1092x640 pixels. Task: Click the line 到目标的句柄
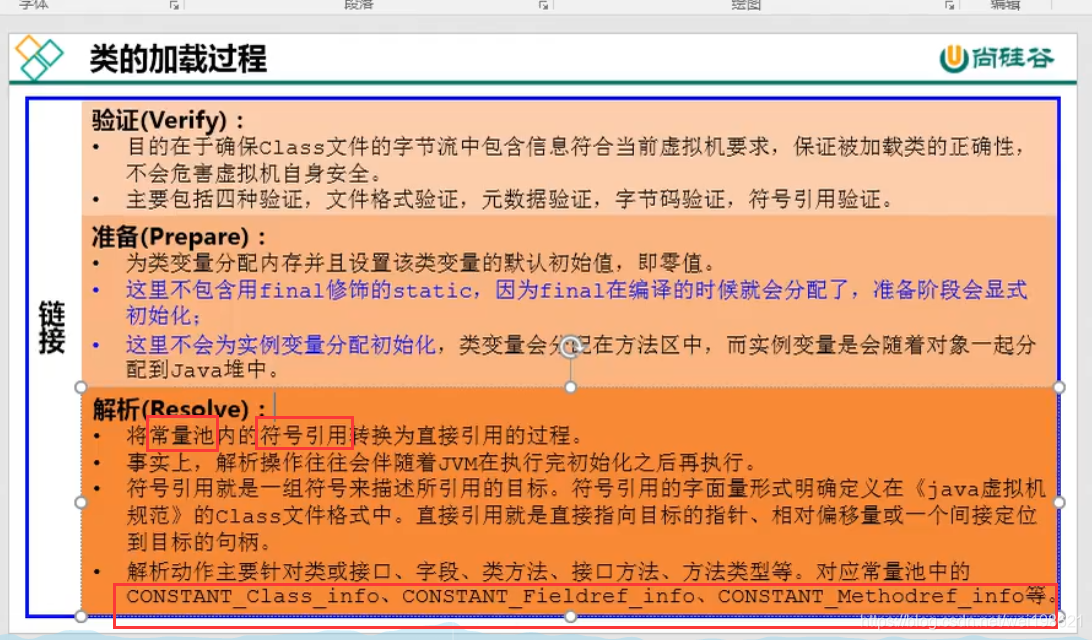[x=199, y=542]
